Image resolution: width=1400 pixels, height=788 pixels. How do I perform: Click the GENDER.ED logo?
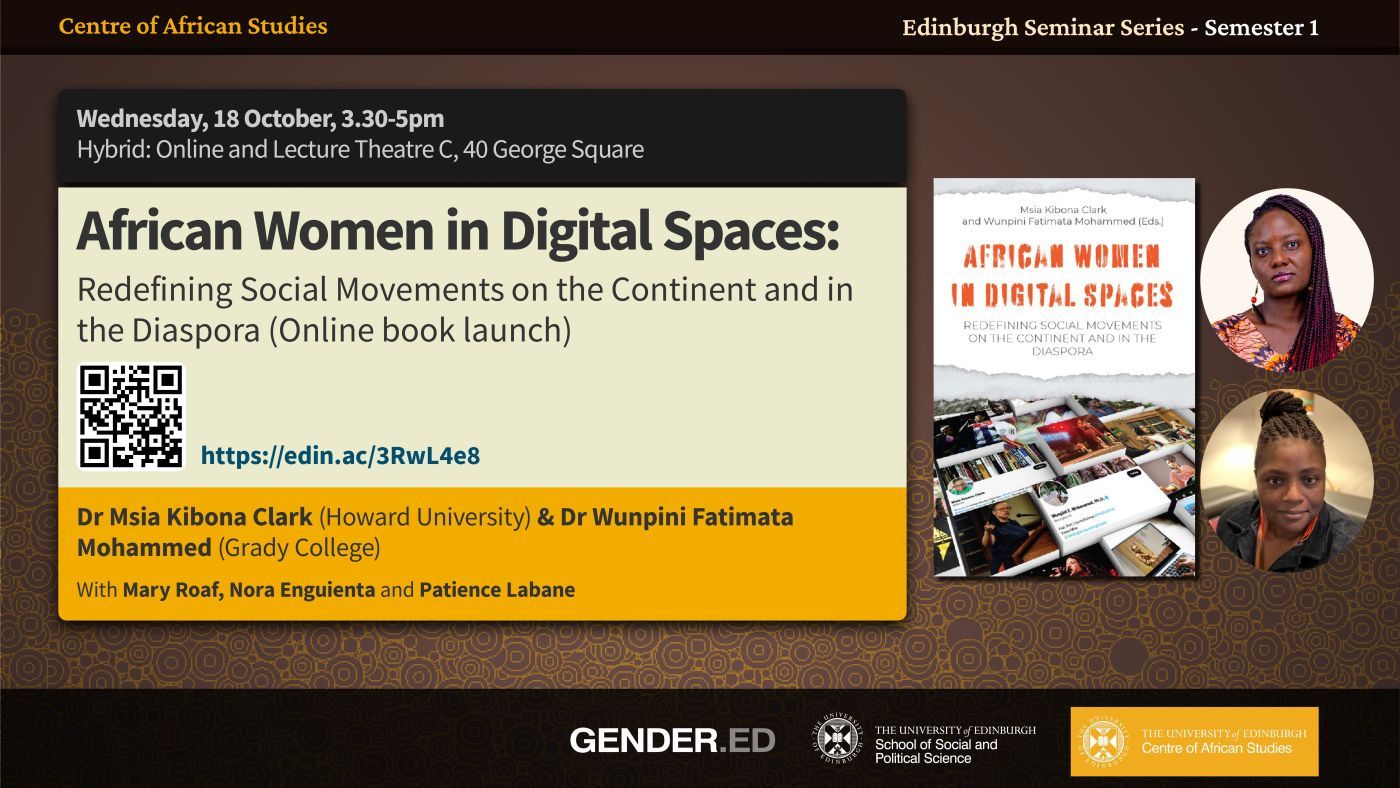point(672,740)
